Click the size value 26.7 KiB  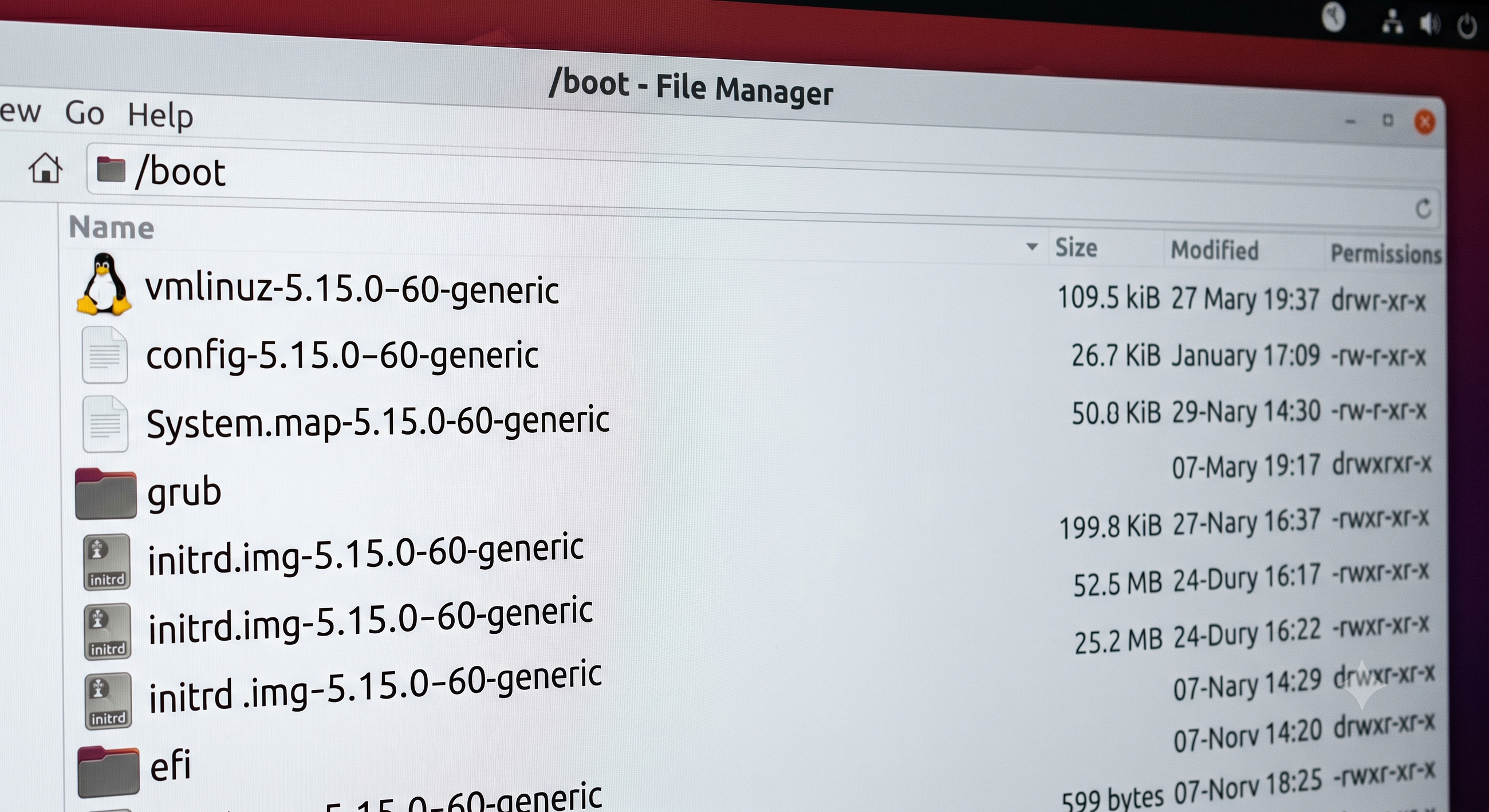[x=1116, y=356]
